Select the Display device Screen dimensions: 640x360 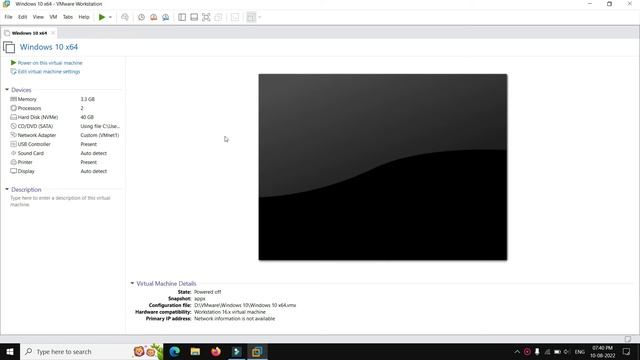(64, 171)
